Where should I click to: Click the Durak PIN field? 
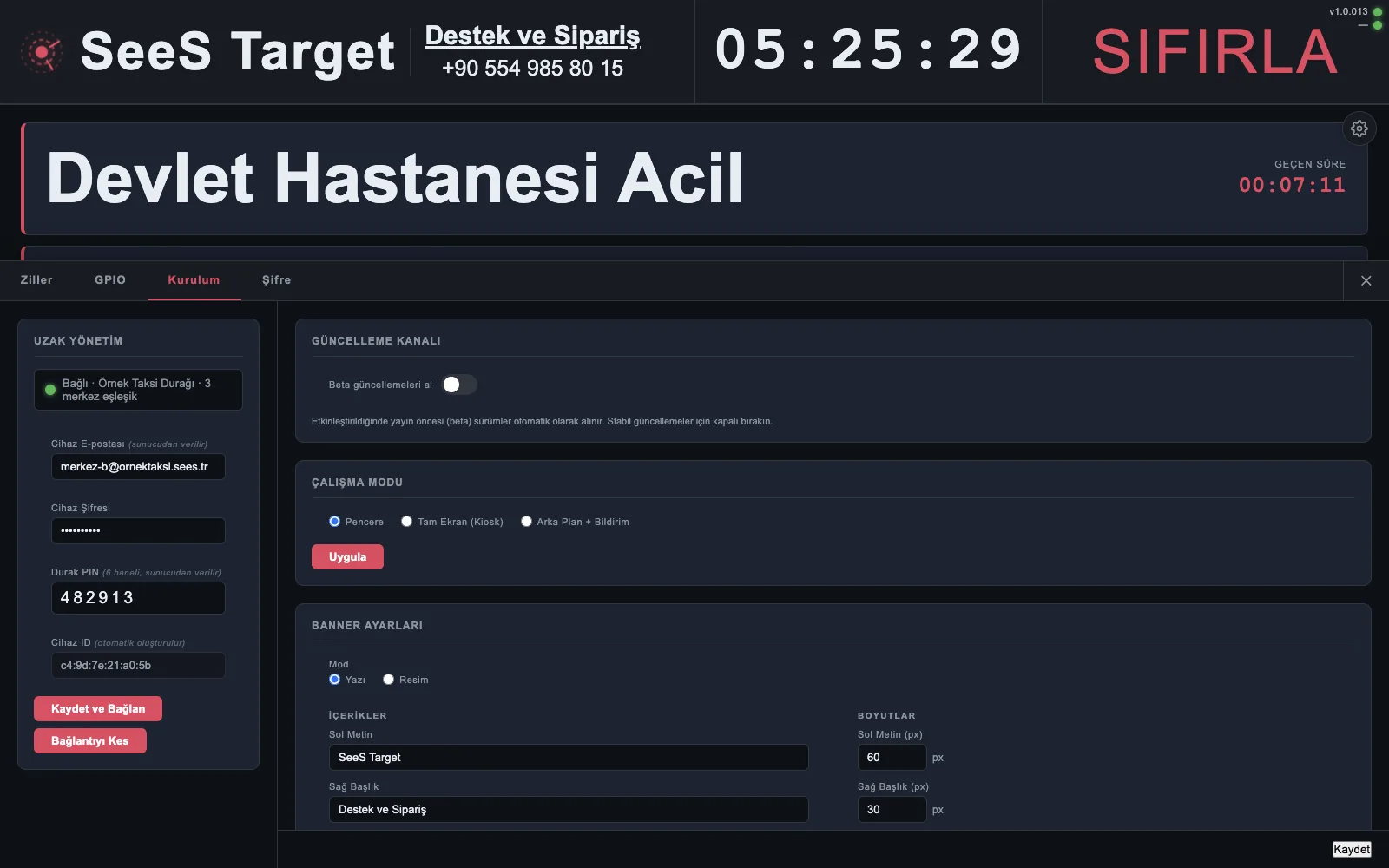click(138, 598)
